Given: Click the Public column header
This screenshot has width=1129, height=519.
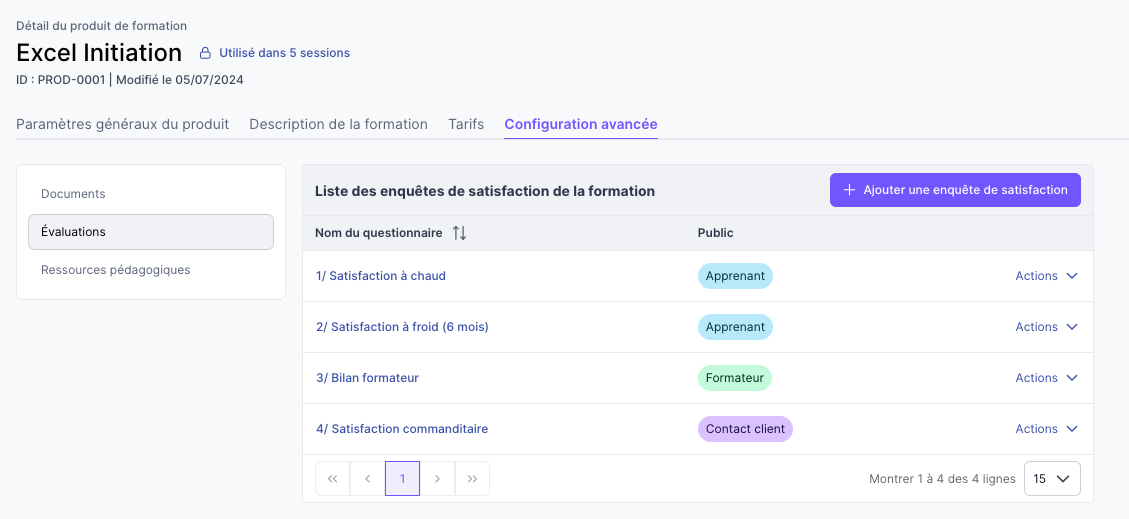Looking at the screenshot, I should click(716, 233).
